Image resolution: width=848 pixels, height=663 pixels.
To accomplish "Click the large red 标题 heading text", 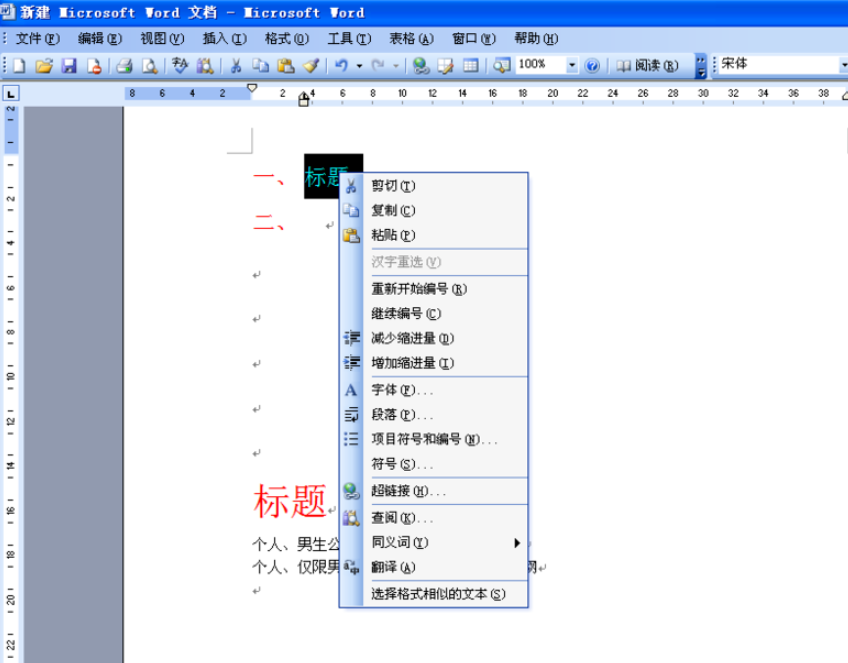I will 290,501.
